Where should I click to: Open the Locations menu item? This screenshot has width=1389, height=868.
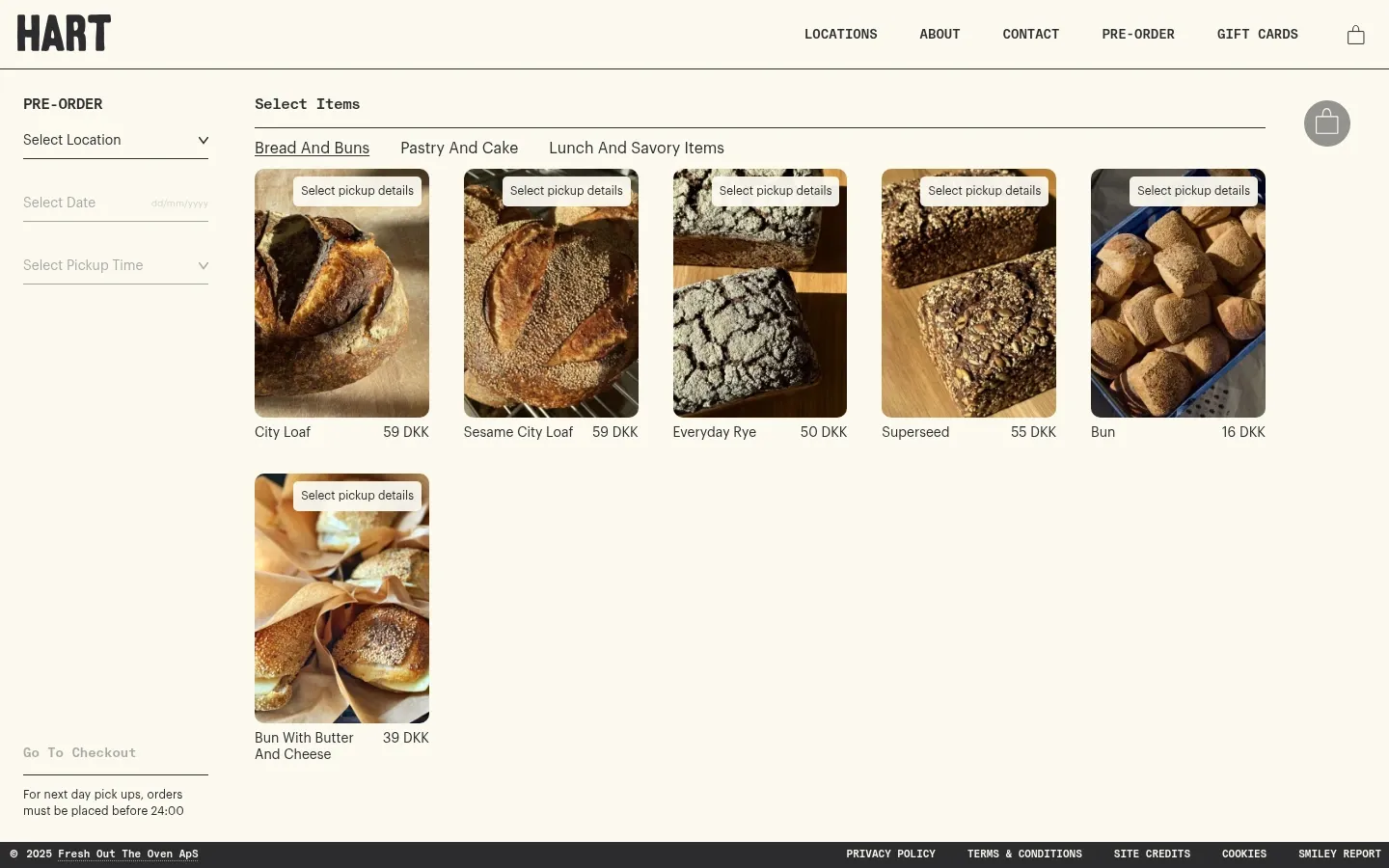[841, 35]
